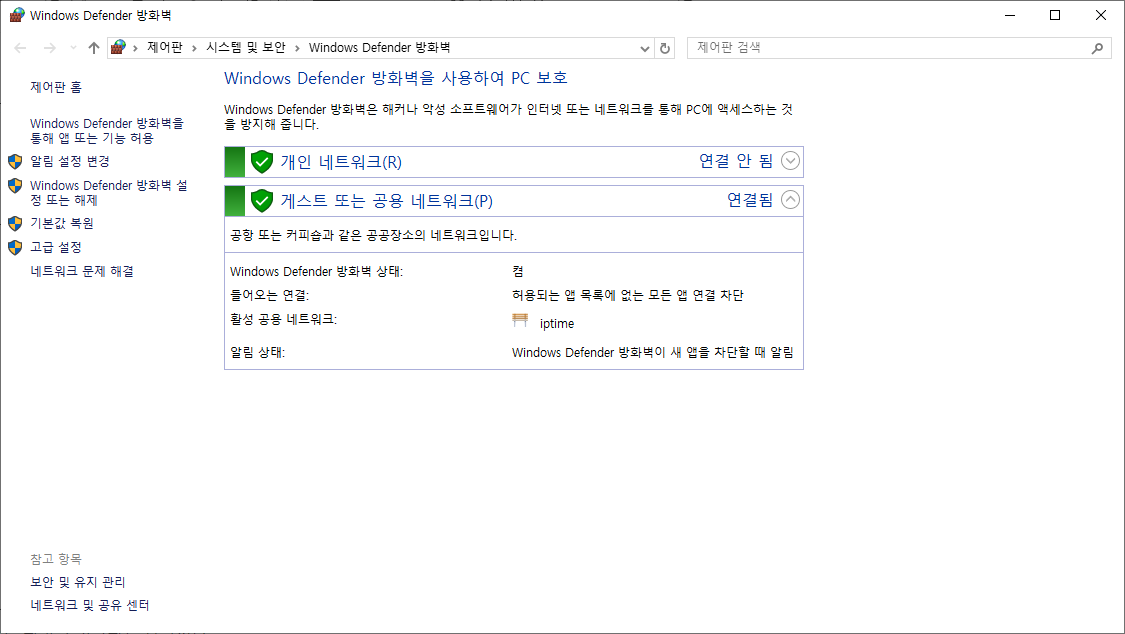This screenshot has width=1125, height=634.
Task: Open 방화벽 설정 또는 해제 link
Action: 108,192
